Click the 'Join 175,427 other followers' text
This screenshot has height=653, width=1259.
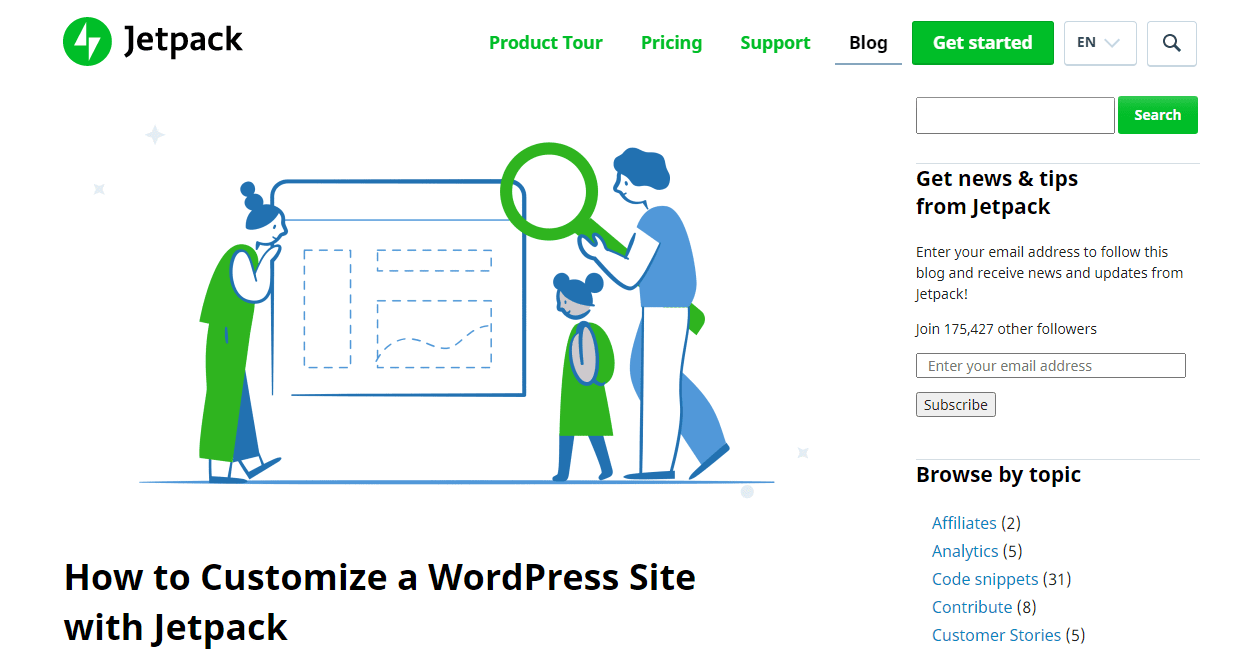click(x=1006, y=329)
